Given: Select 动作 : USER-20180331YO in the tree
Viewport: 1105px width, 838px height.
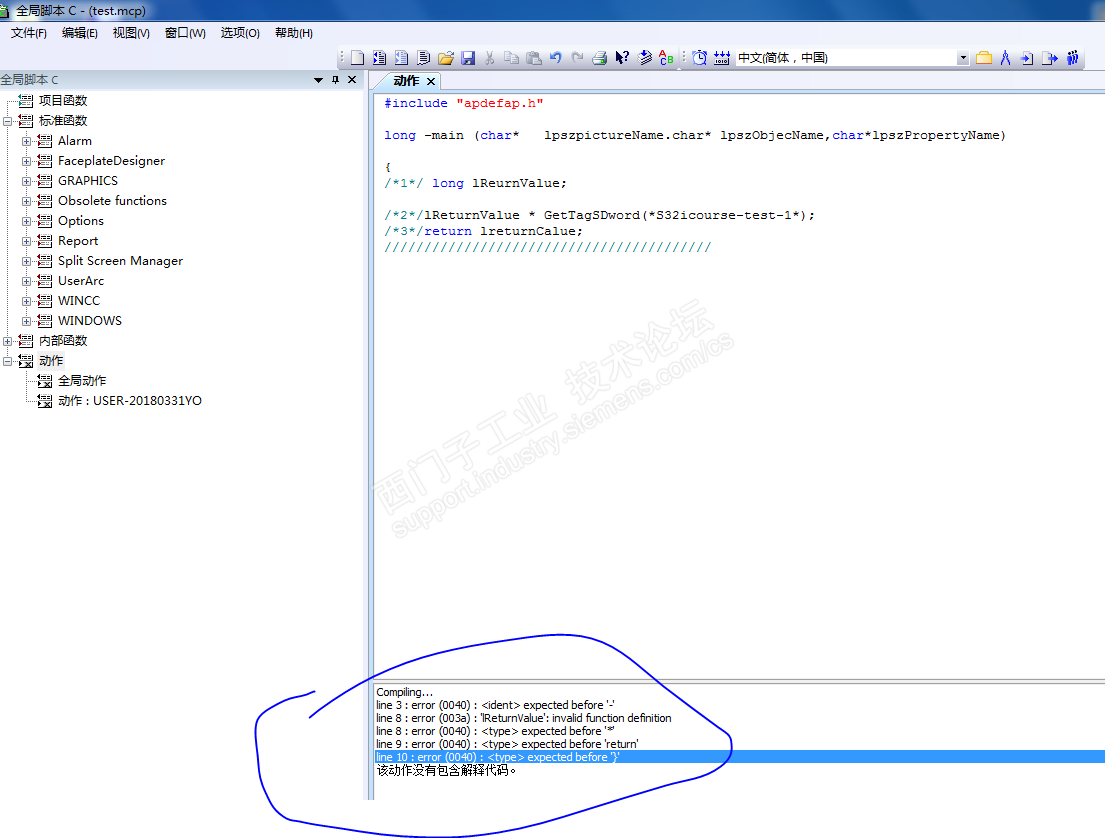Looking at the screenshot, I should 130,401.
